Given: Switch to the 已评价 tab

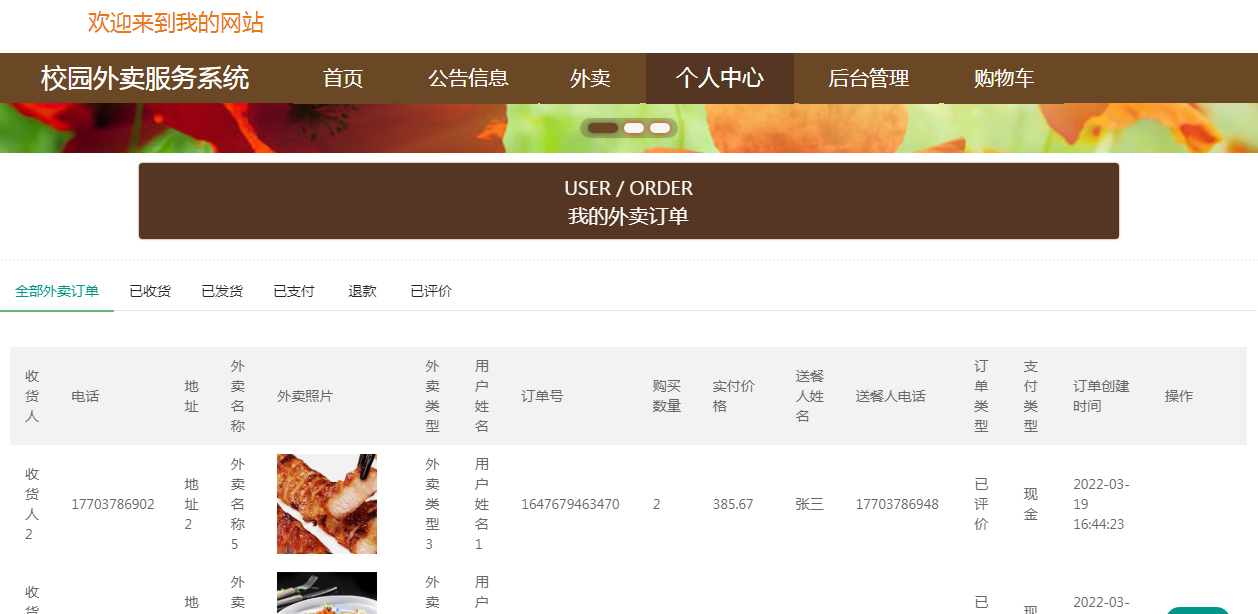Looking at the screenshot, I should pyautogui.click(x=431, y=291).
